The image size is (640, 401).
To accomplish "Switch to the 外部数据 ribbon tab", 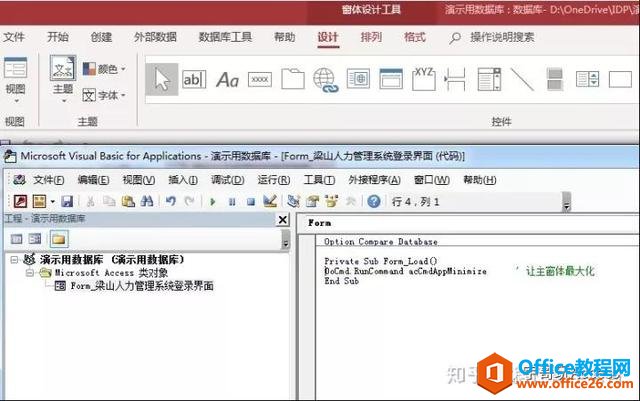I will pos(155,37).
